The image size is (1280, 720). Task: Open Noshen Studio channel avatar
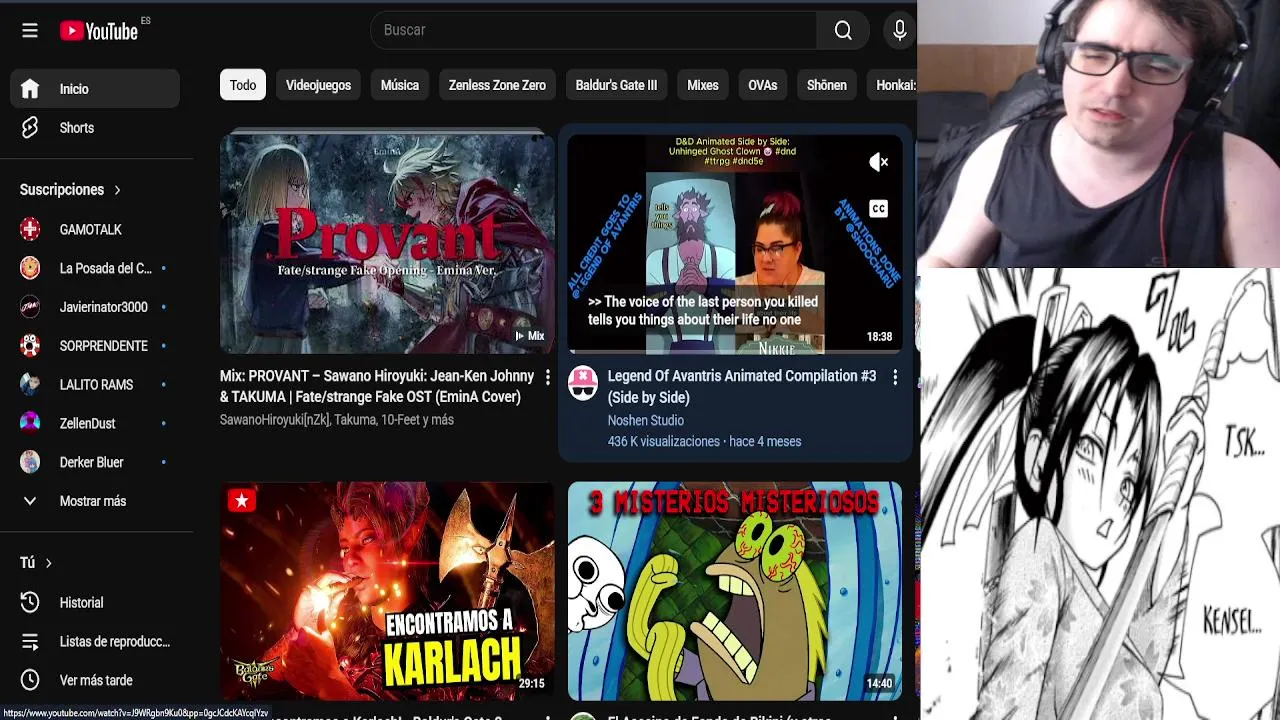(583, 383)
